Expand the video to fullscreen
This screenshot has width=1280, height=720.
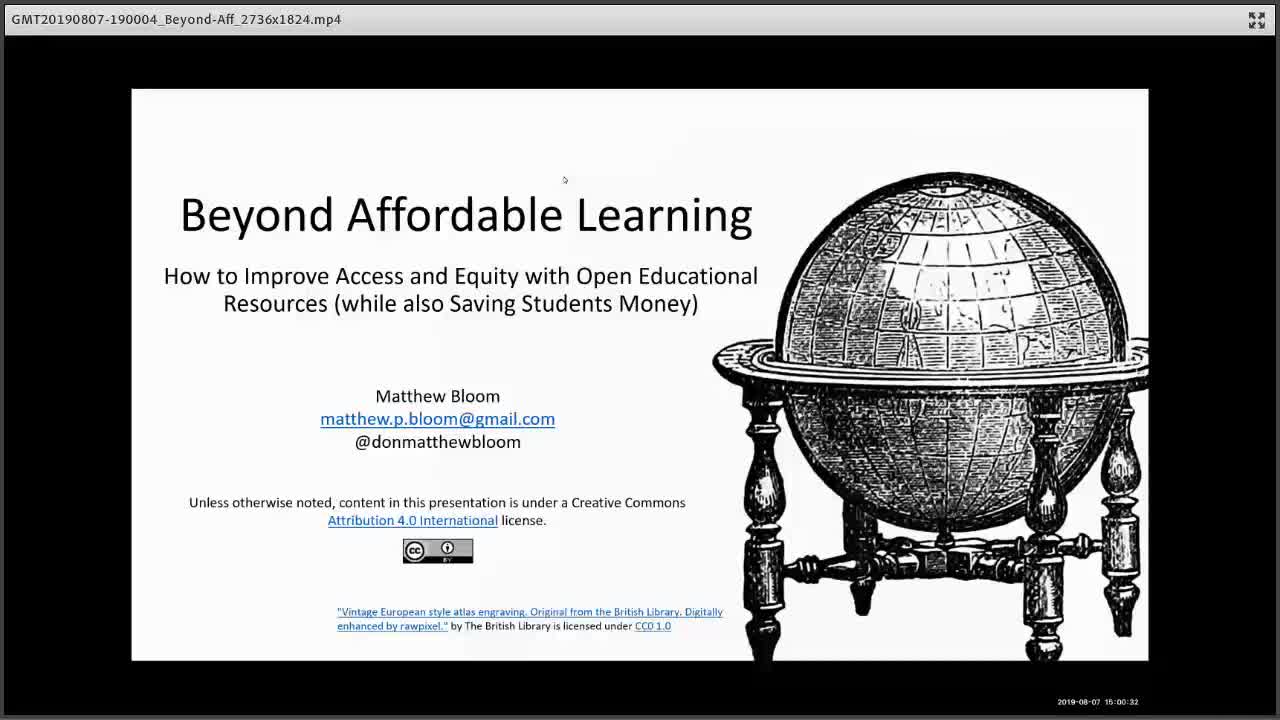tap(1256, 20)
